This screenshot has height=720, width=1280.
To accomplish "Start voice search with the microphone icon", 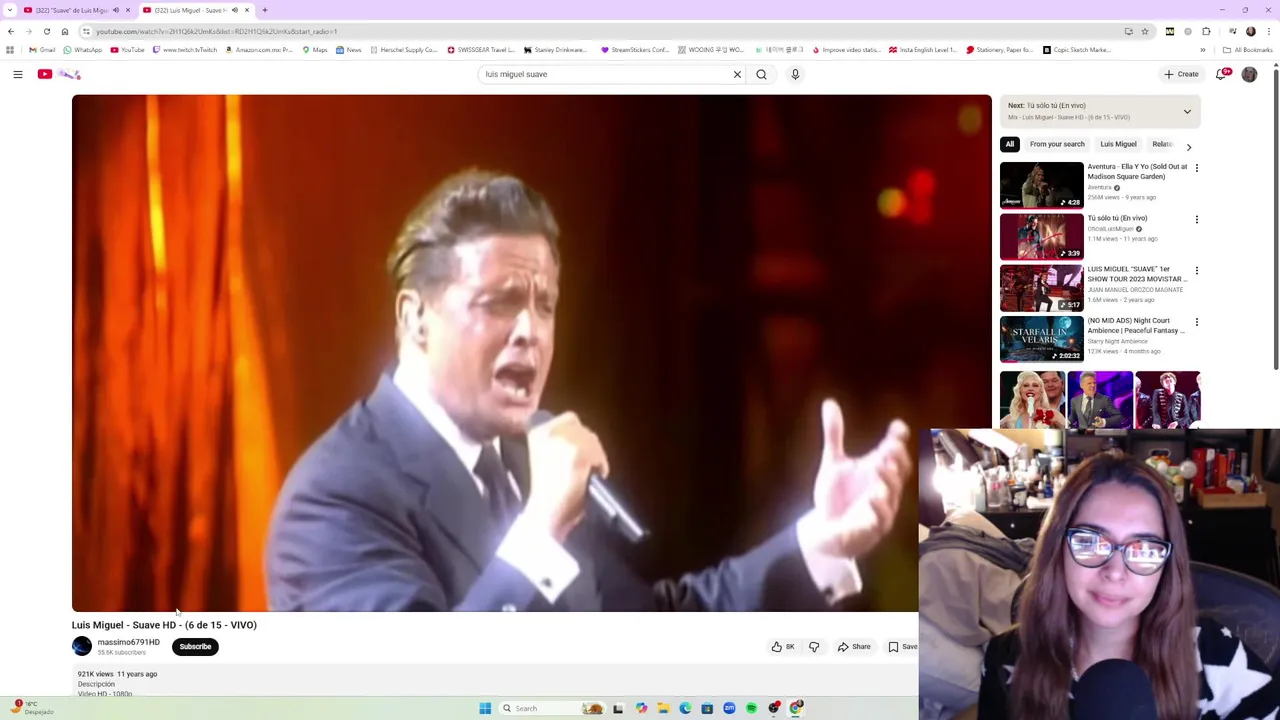I will pos(795,74).
